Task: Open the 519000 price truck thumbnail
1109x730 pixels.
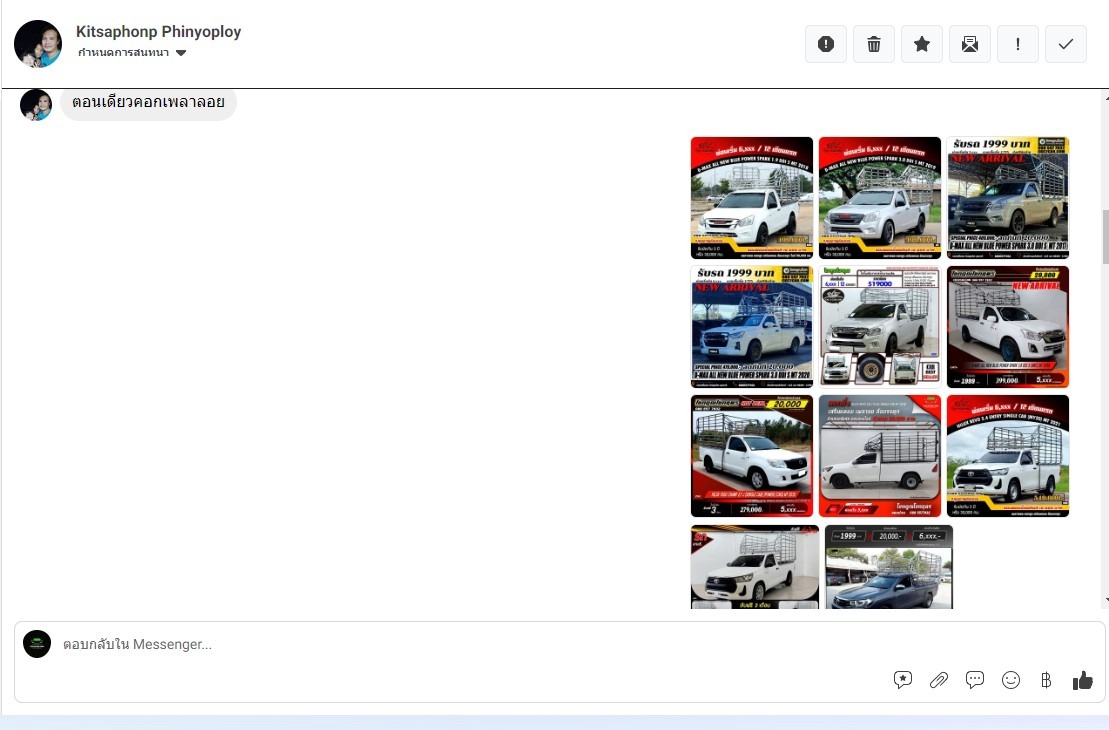Action: pos(880,327)
